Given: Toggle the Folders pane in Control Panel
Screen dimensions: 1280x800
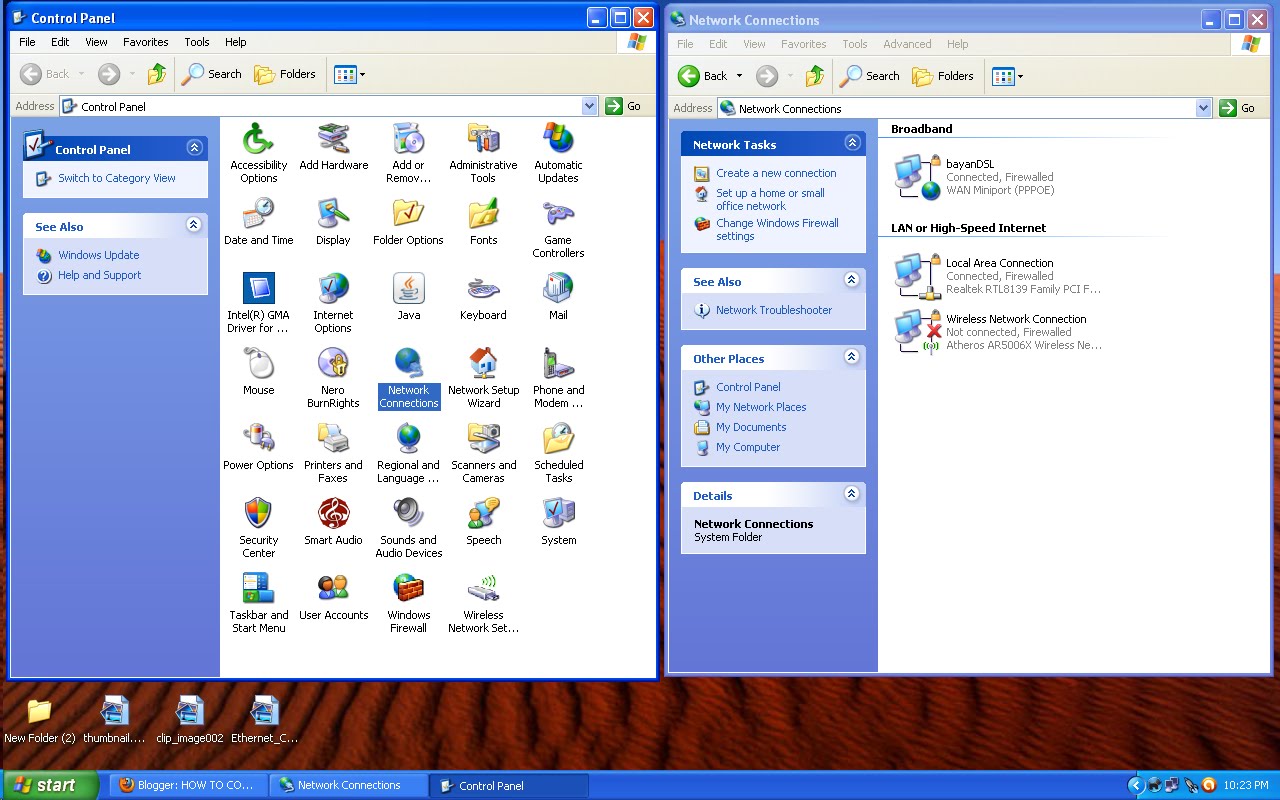Looking at the screenshot, I should click(x=286, y=73).
